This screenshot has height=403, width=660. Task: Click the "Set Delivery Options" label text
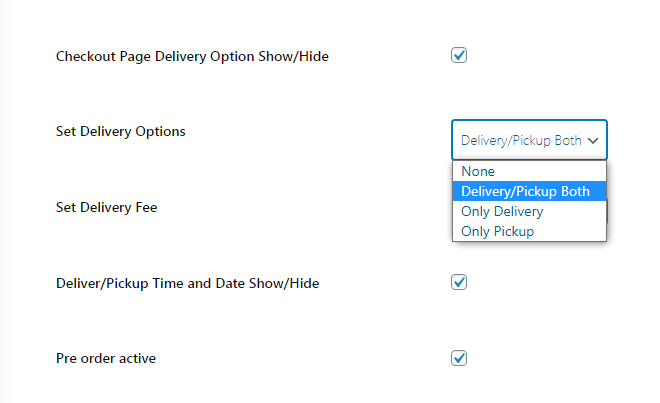120,132
